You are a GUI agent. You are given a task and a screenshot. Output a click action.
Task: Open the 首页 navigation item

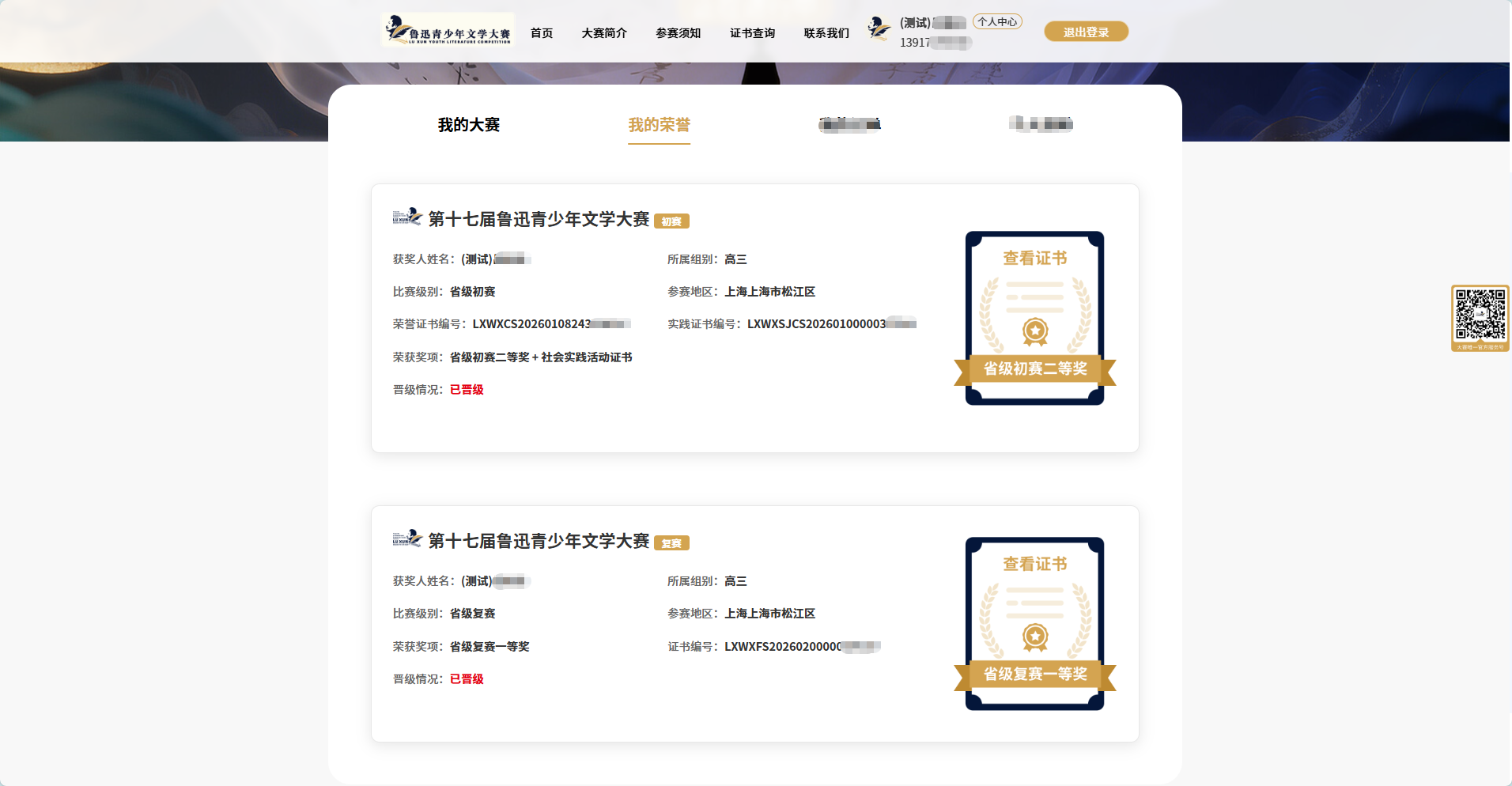[x=542, y=33]
